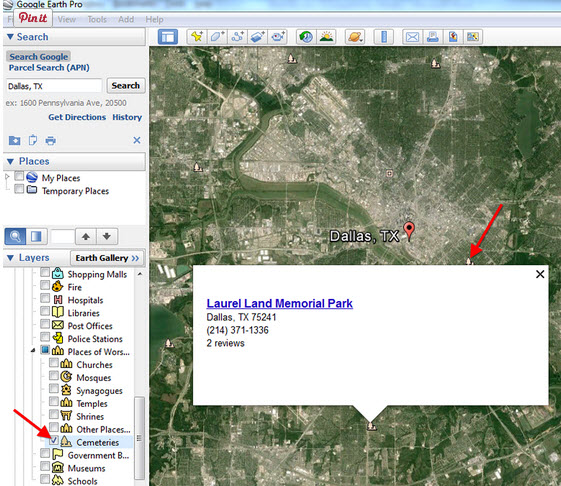Check the Museums layer checkbox
Image resolution: width=561 pixels, height=486 pixels.
[x=45, y=466]
